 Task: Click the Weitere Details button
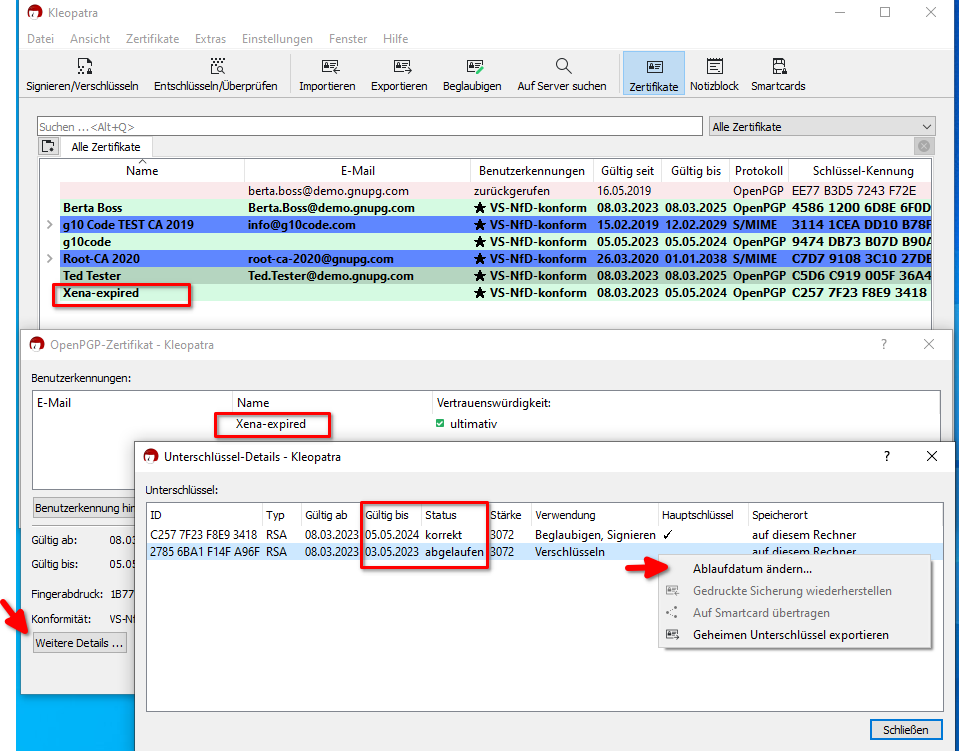[x=80, y=643]
